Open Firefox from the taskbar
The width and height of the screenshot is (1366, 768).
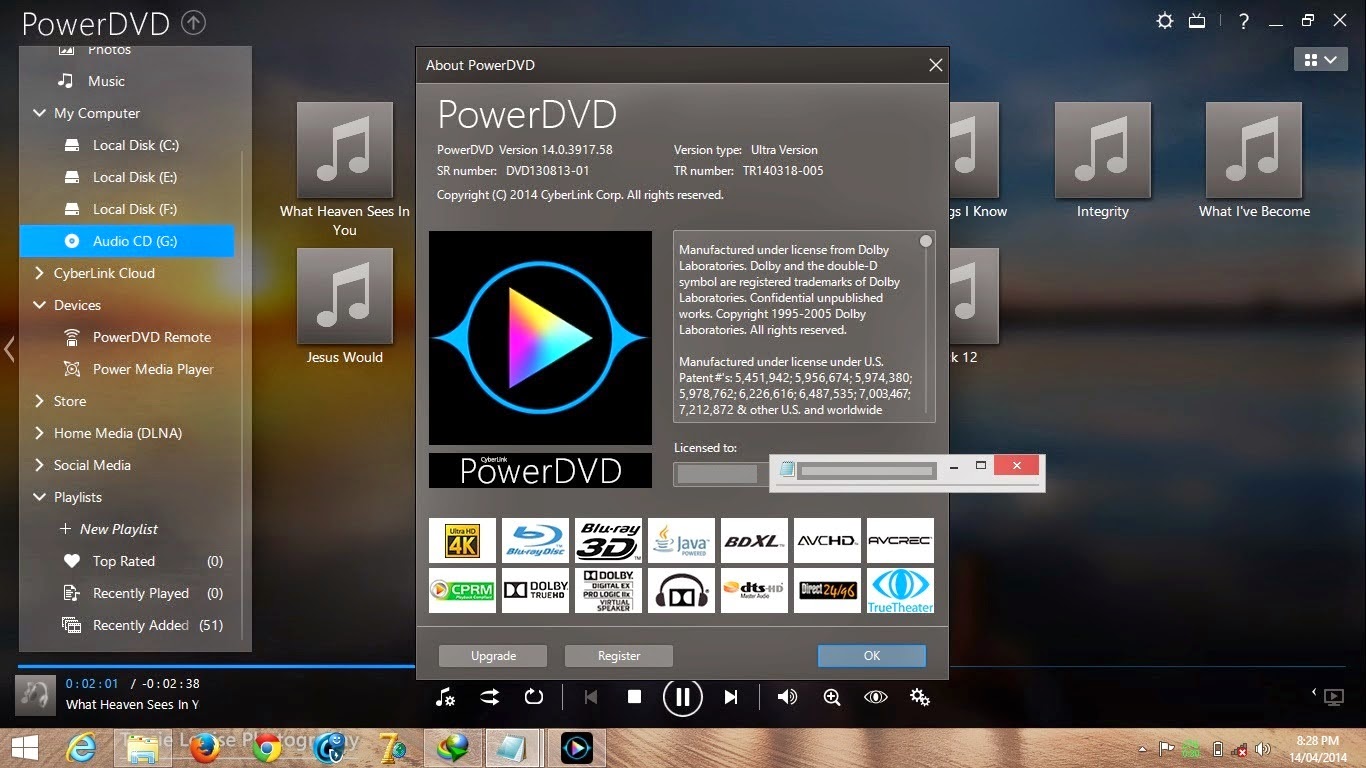[x=204, y=747]
